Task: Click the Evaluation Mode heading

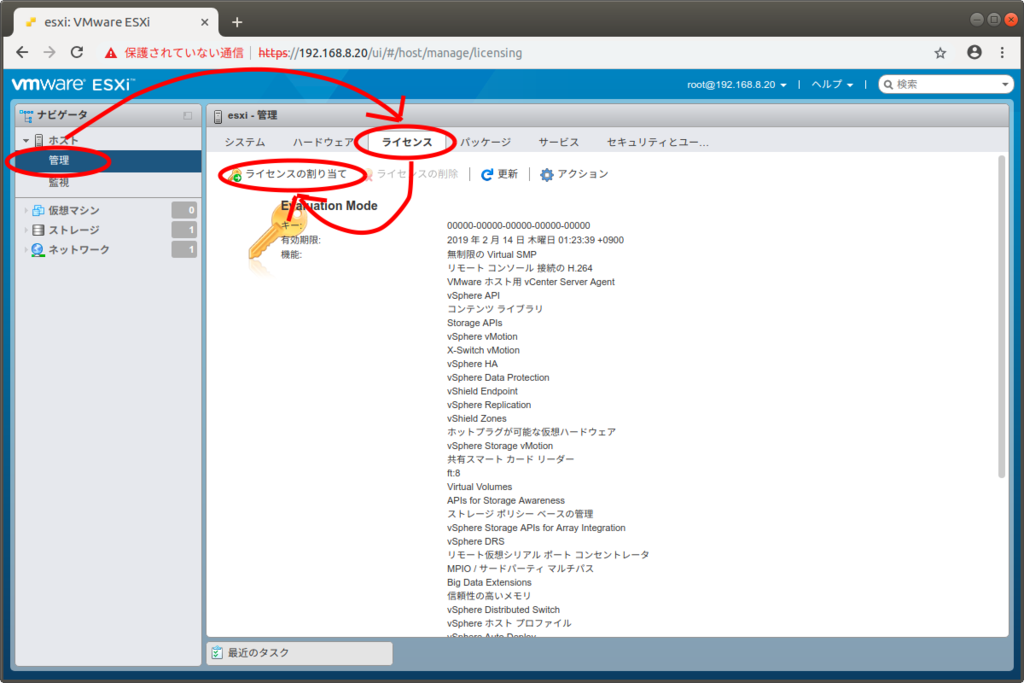Action: [x=329, y=206]
